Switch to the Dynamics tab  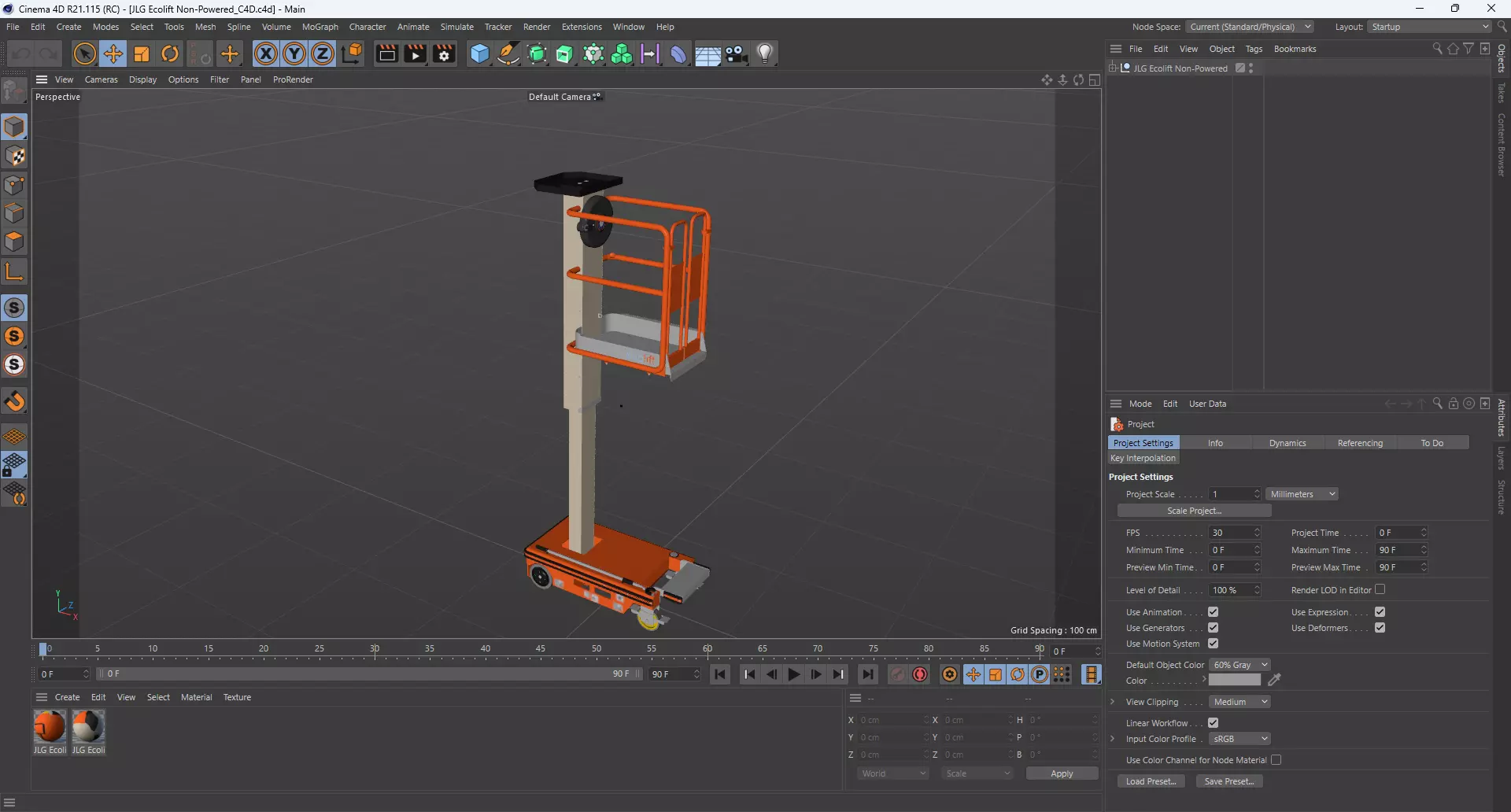1287,443
